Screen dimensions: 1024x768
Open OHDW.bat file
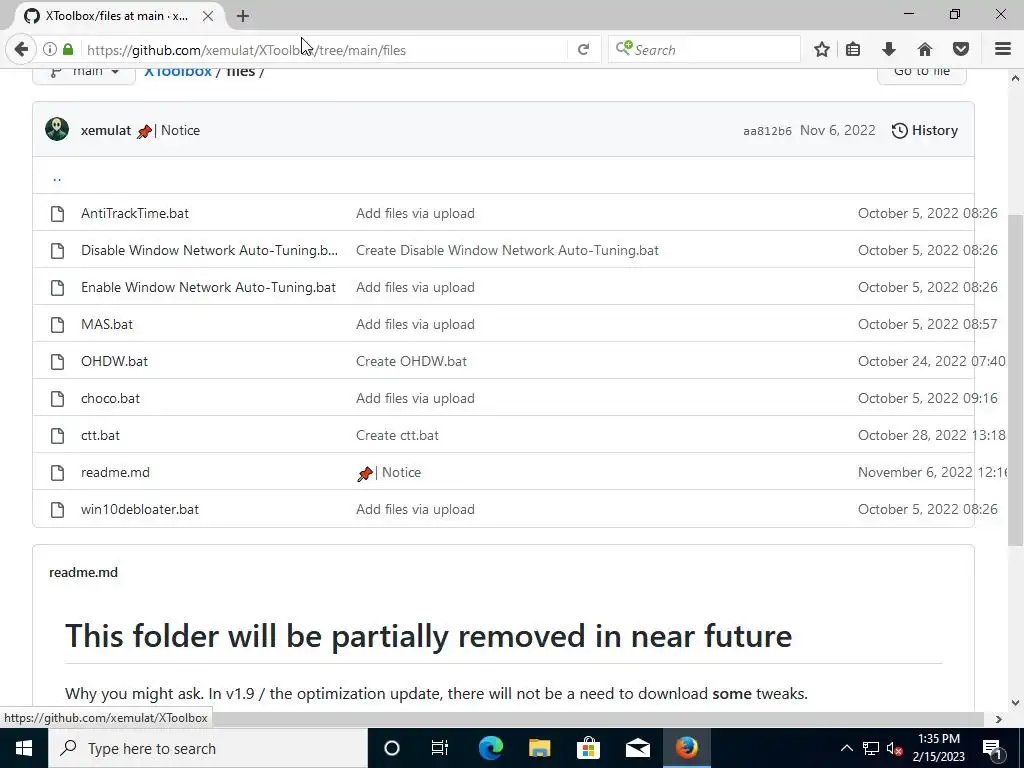tap(114, 361)
